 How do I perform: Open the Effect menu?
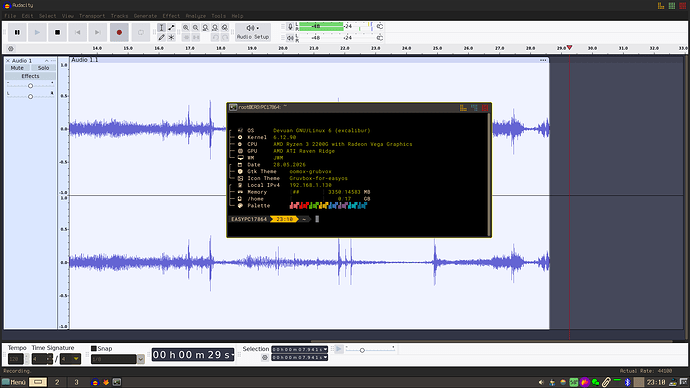tap(171, 16)
